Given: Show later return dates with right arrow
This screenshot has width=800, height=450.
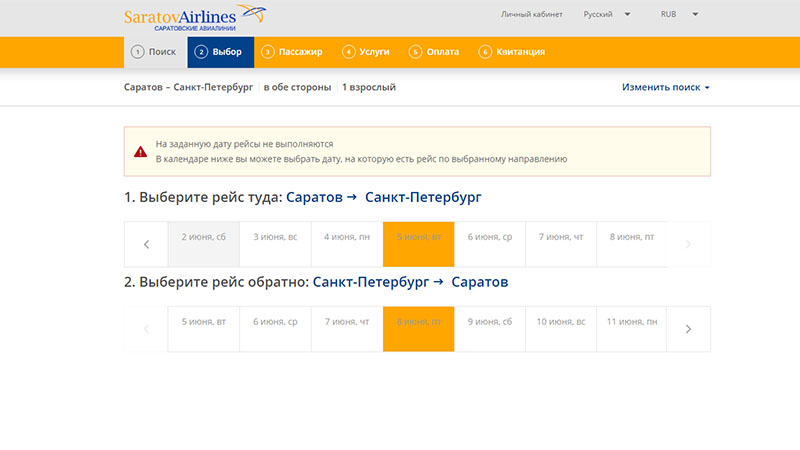Looking at the screenshot, I should click(688, 329).
